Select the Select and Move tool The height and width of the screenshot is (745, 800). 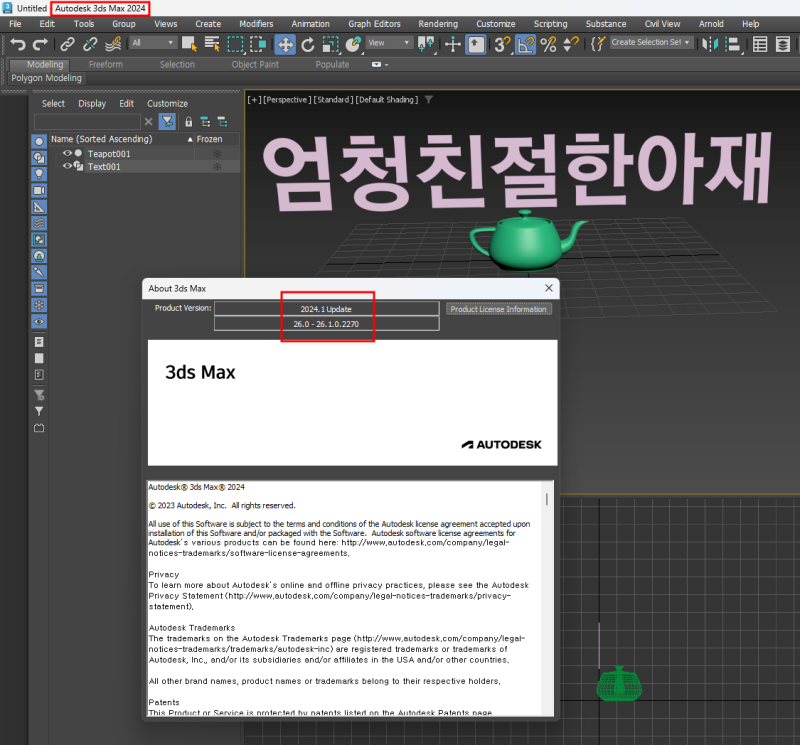coord(286,45)
